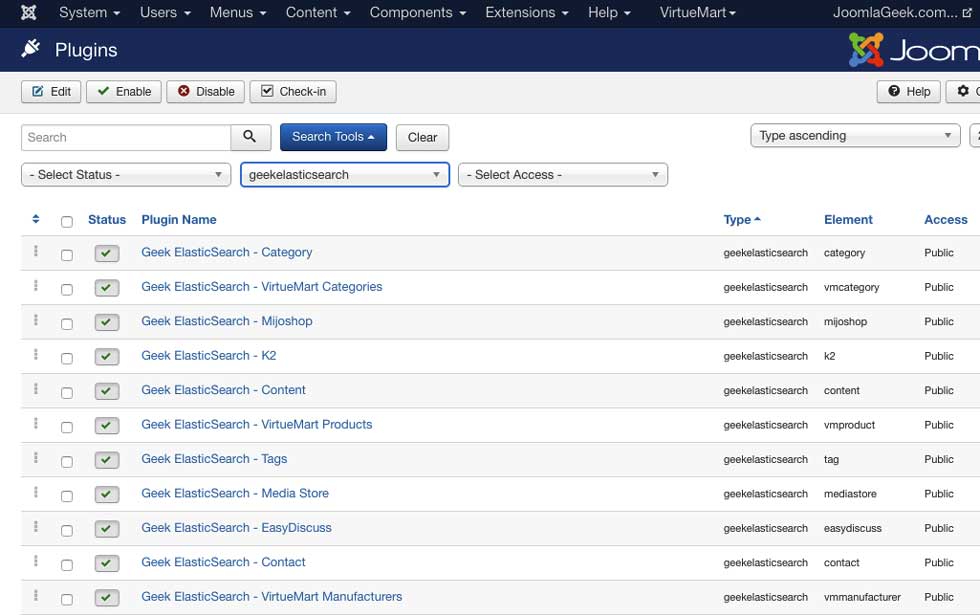
Task: Click the Edit toolbar button
Action: pyautogui.click(x=51, y=91)
